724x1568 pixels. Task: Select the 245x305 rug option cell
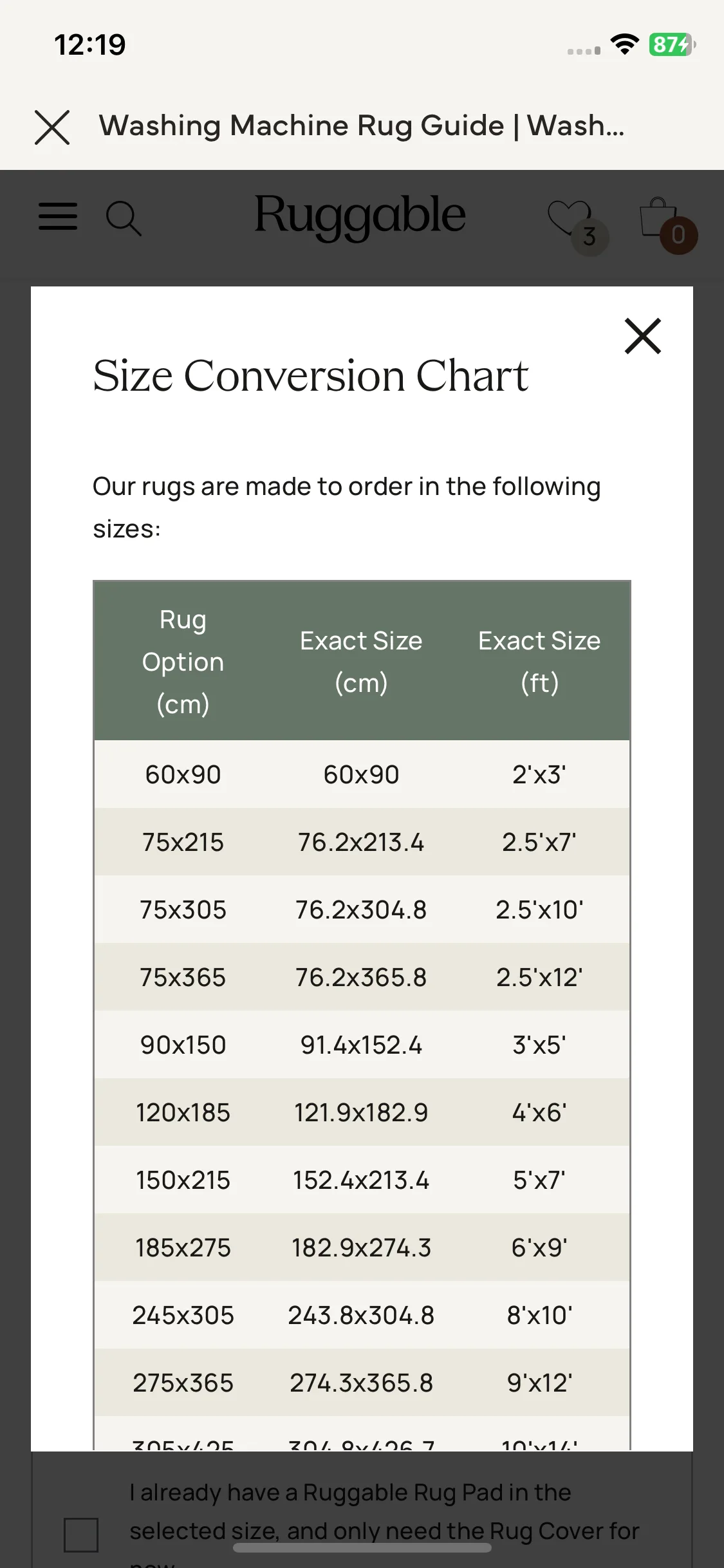pyautogui.click(x=183, y=1315)
